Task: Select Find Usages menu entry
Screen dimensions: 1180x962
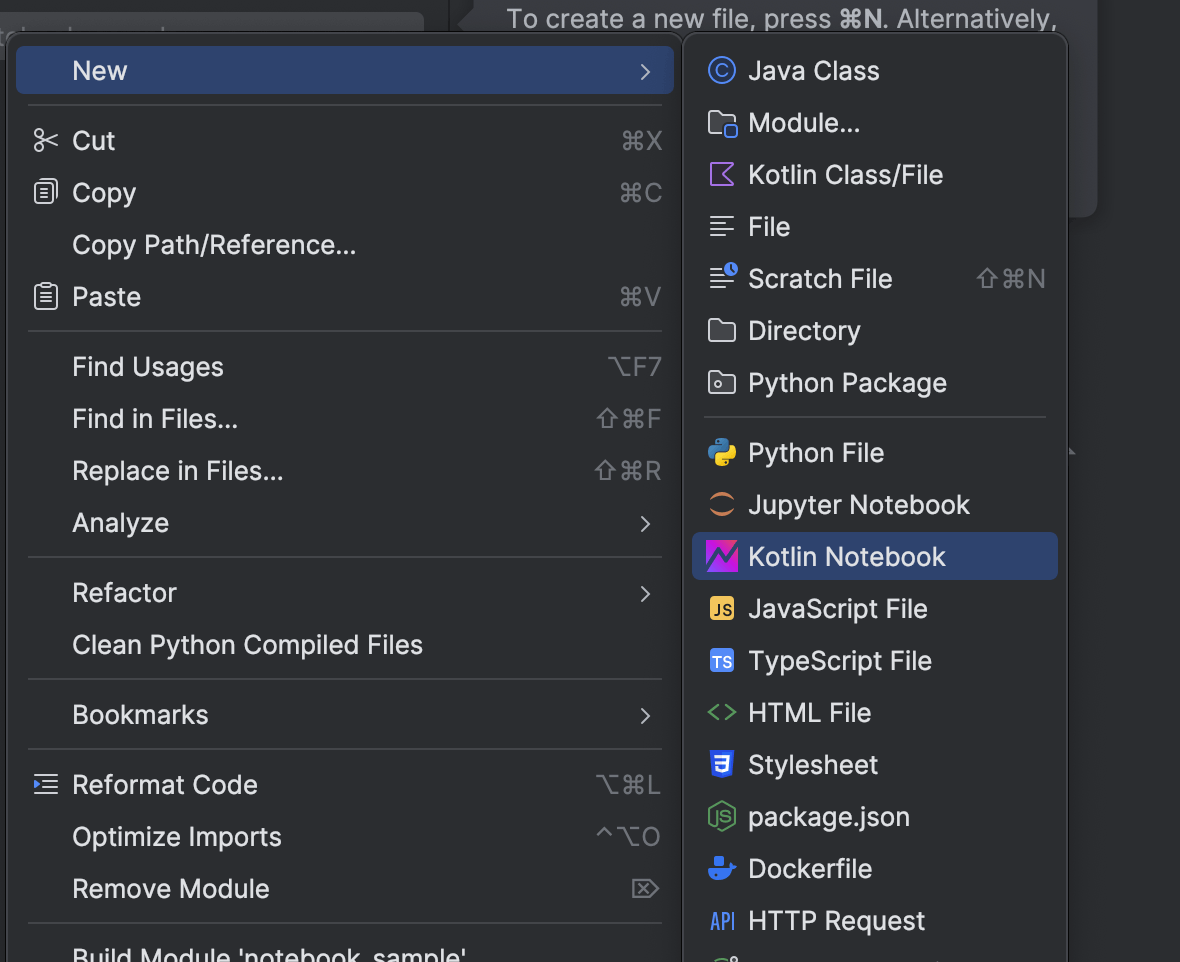Action: [x=345, y=367]
